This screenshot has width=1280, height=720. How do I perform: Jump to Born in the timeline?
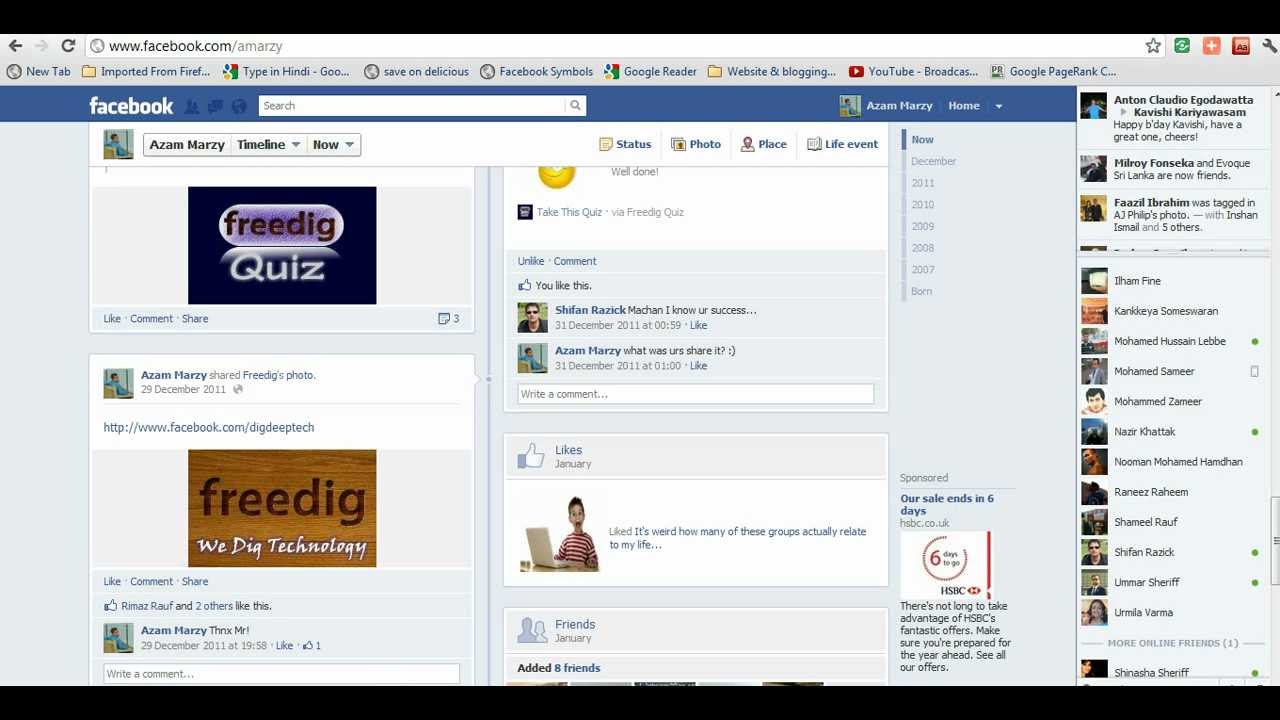tap(922, 292)
